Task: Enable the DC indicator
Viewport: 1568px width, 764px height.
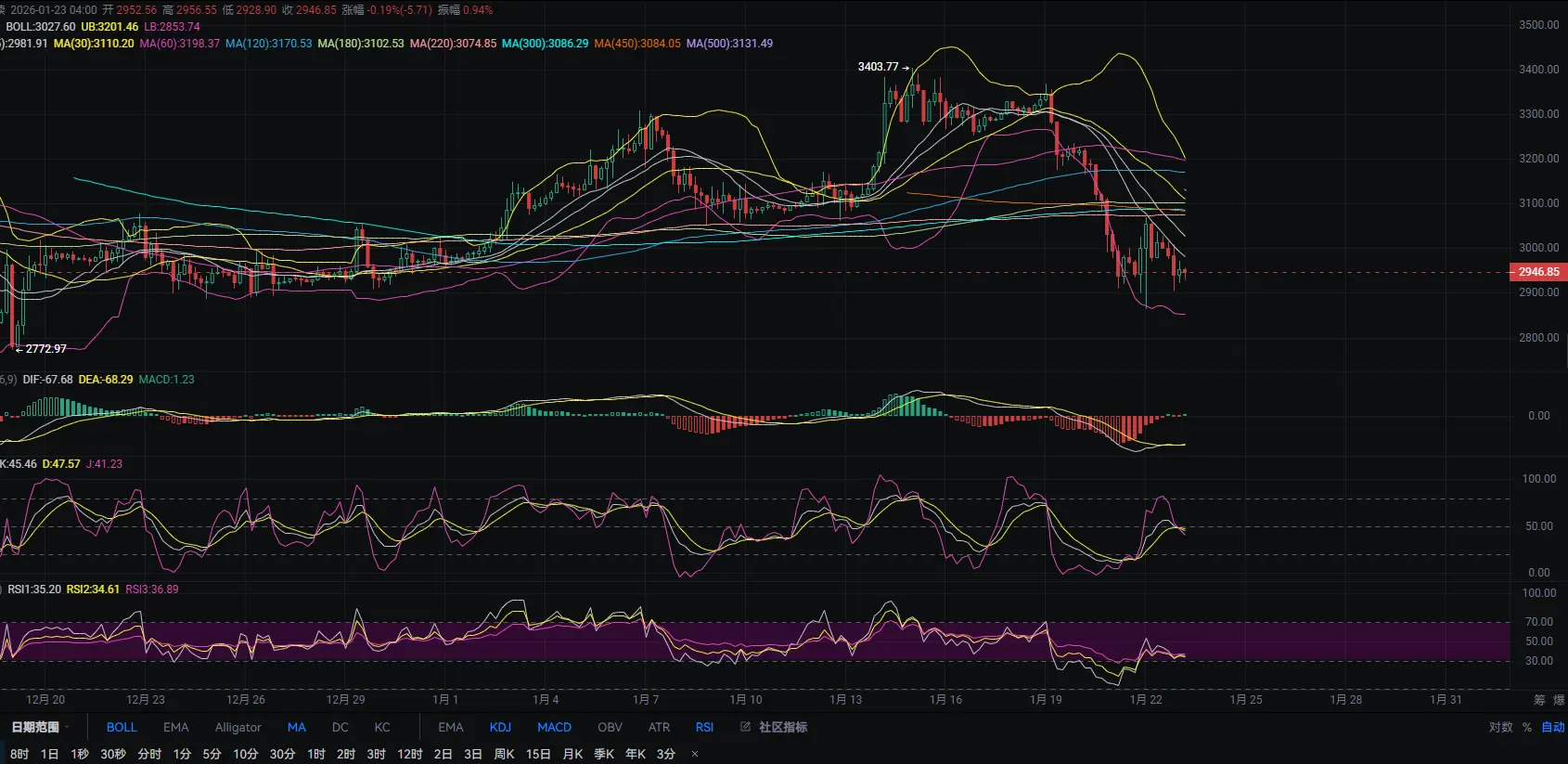Action: [x=341, y=727]
